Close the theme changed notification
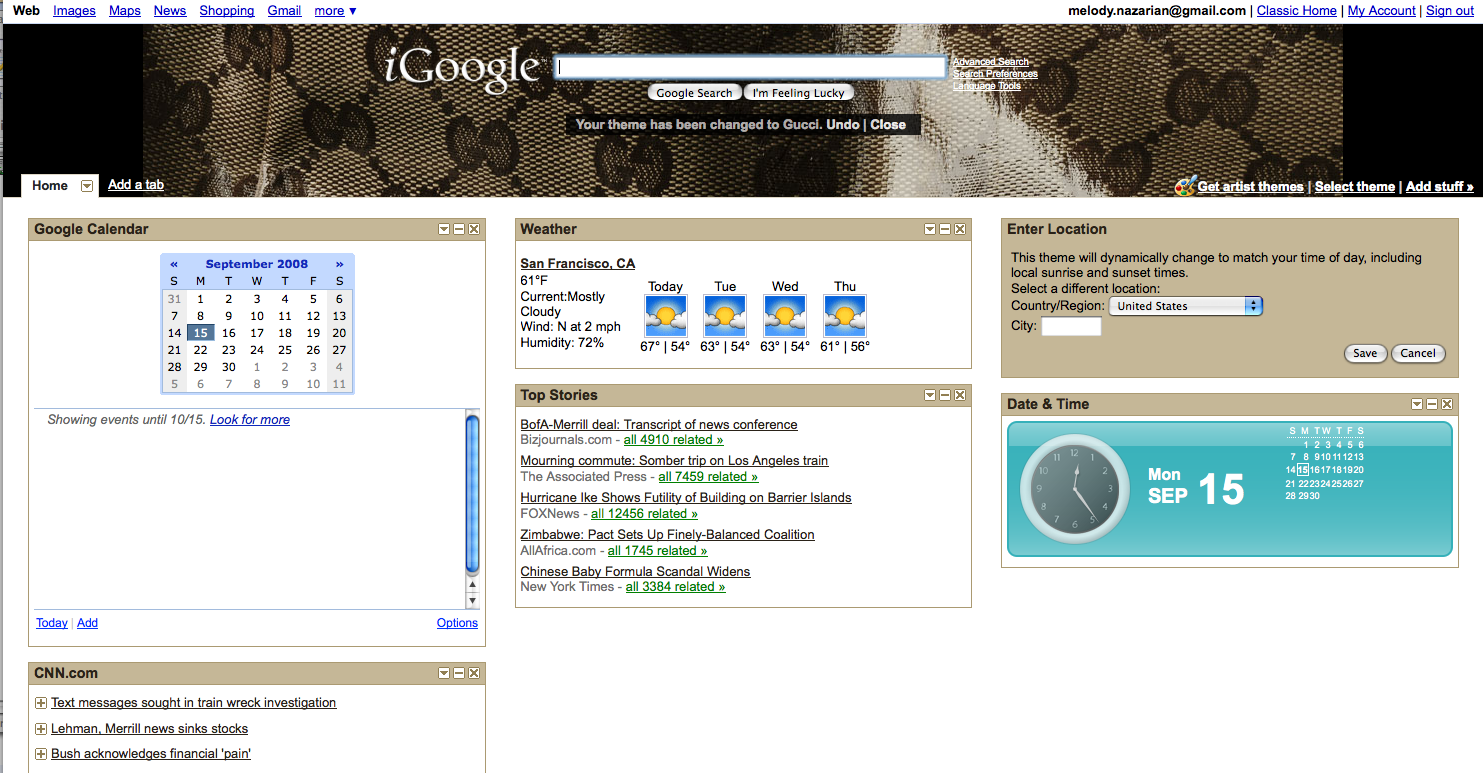Screen dimensions: 1483x773 coord(888,125)
